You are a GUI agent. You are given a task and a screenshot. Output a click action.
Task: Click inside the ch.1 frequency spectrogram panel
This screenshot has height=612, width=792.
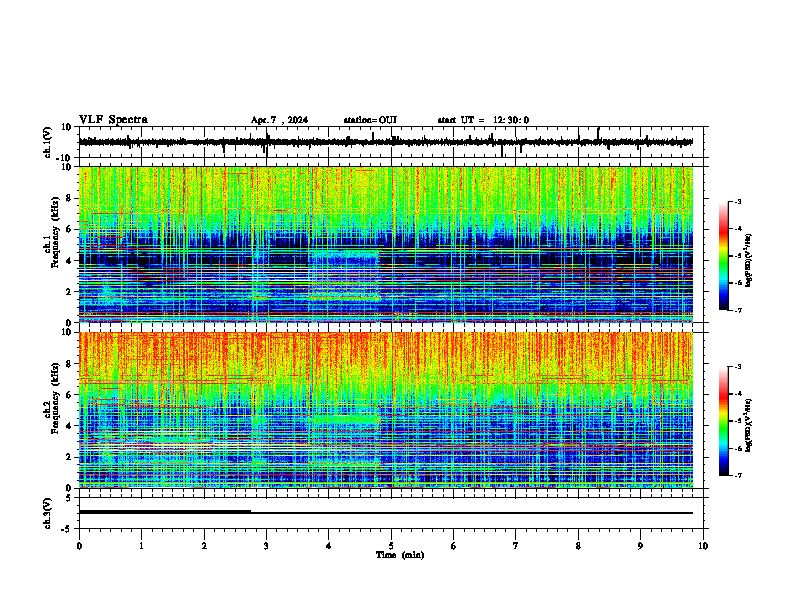[x=386, y=244]
